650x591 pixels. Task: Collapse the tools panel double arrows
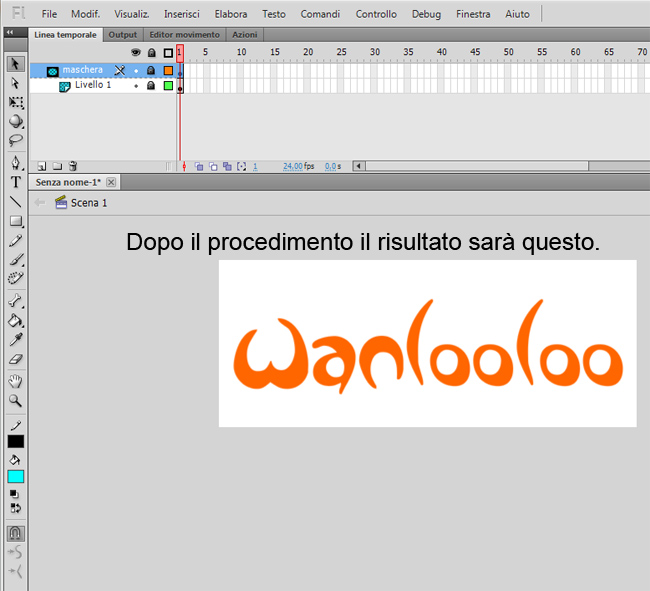tap(10, 32)
